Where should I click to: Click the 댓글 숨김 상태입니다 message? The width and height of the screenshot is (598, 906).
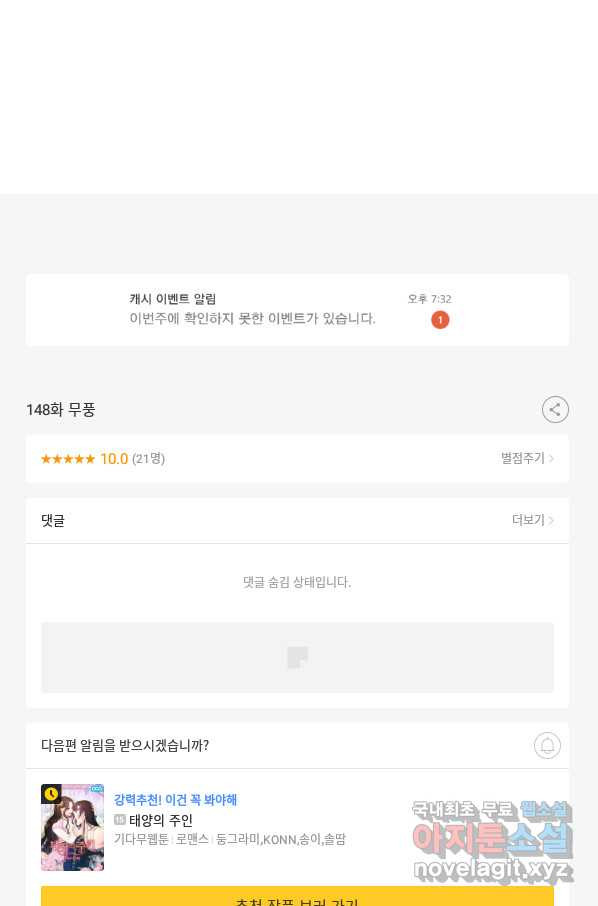click(297, 582)
